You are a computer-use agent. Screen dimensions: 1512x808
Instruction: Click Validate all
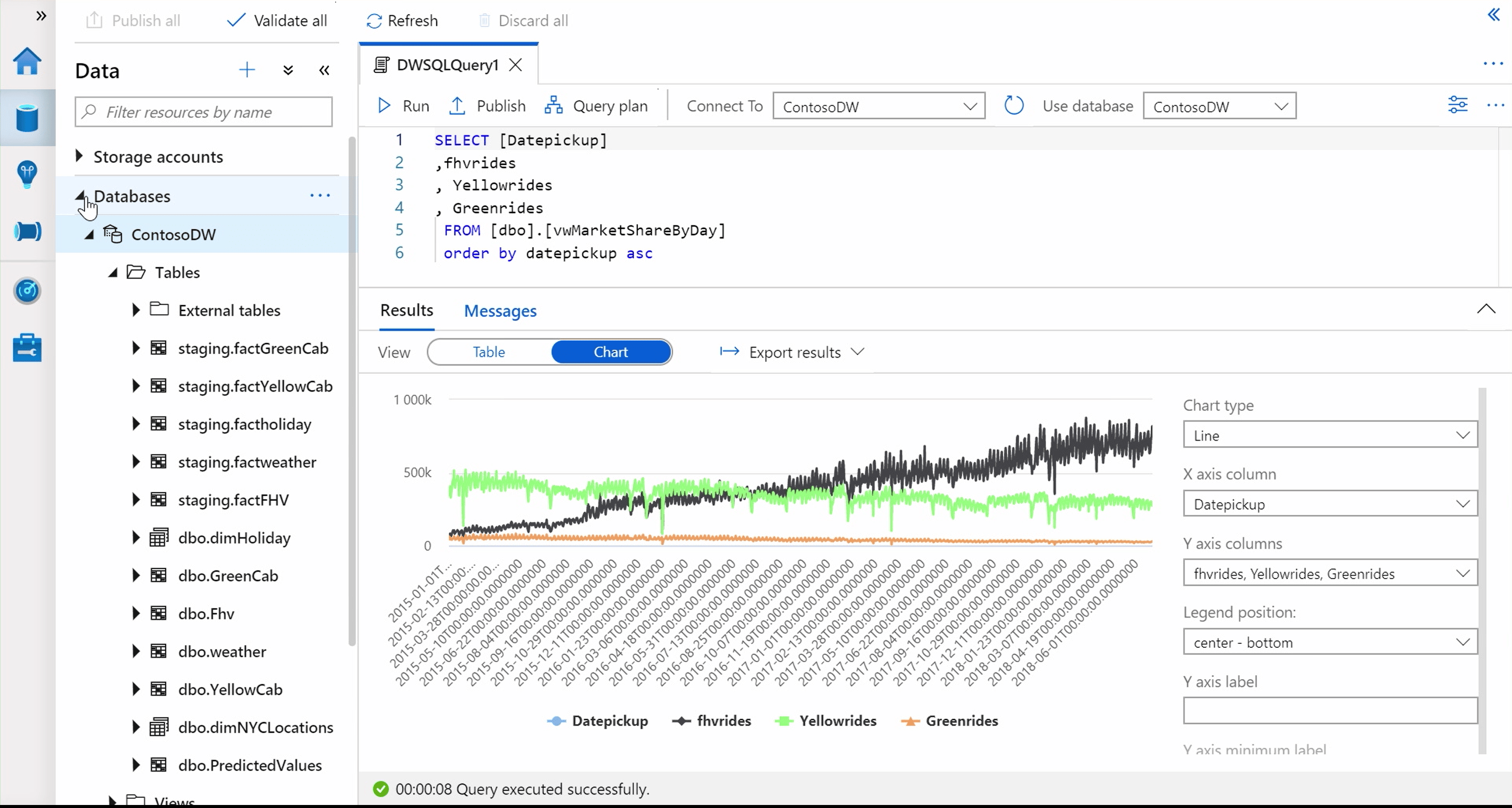coord(276,21)
